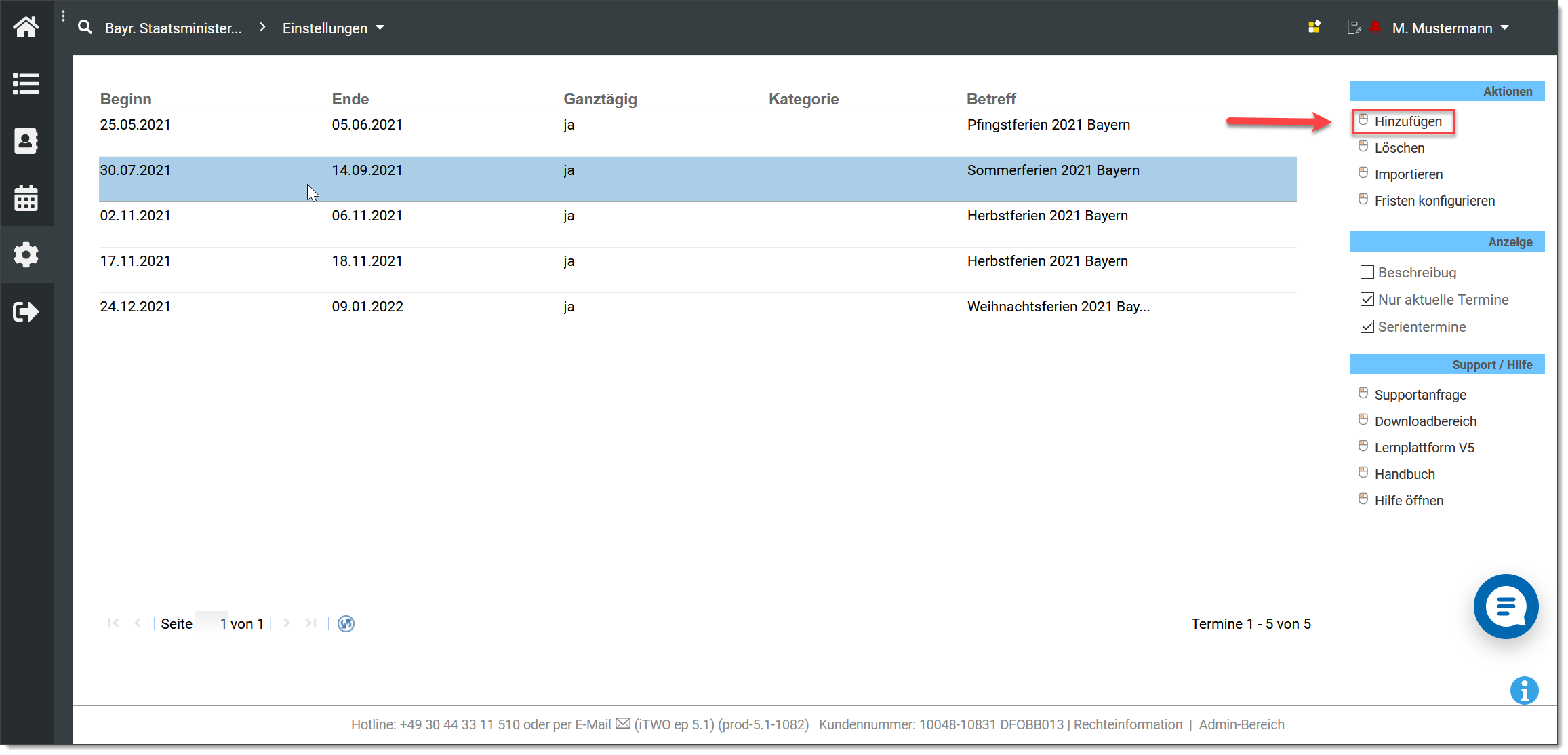Click the three-dot menu at top left

63,16
